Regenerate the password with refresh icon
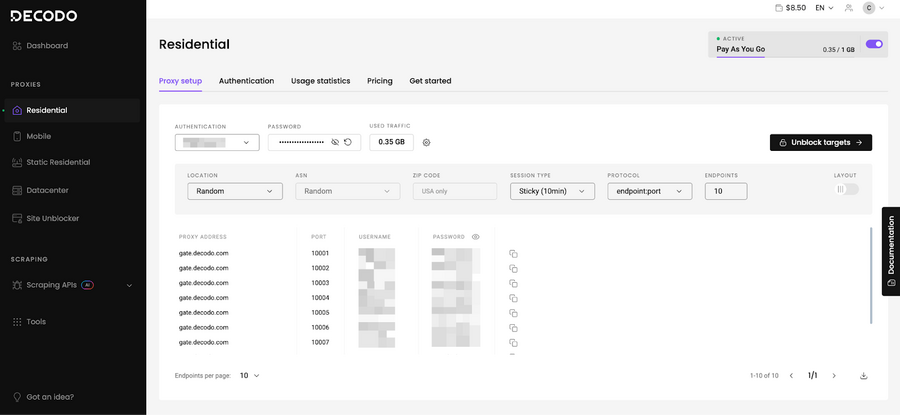This screenshot has height=415, width=900. tap(348, 142)
